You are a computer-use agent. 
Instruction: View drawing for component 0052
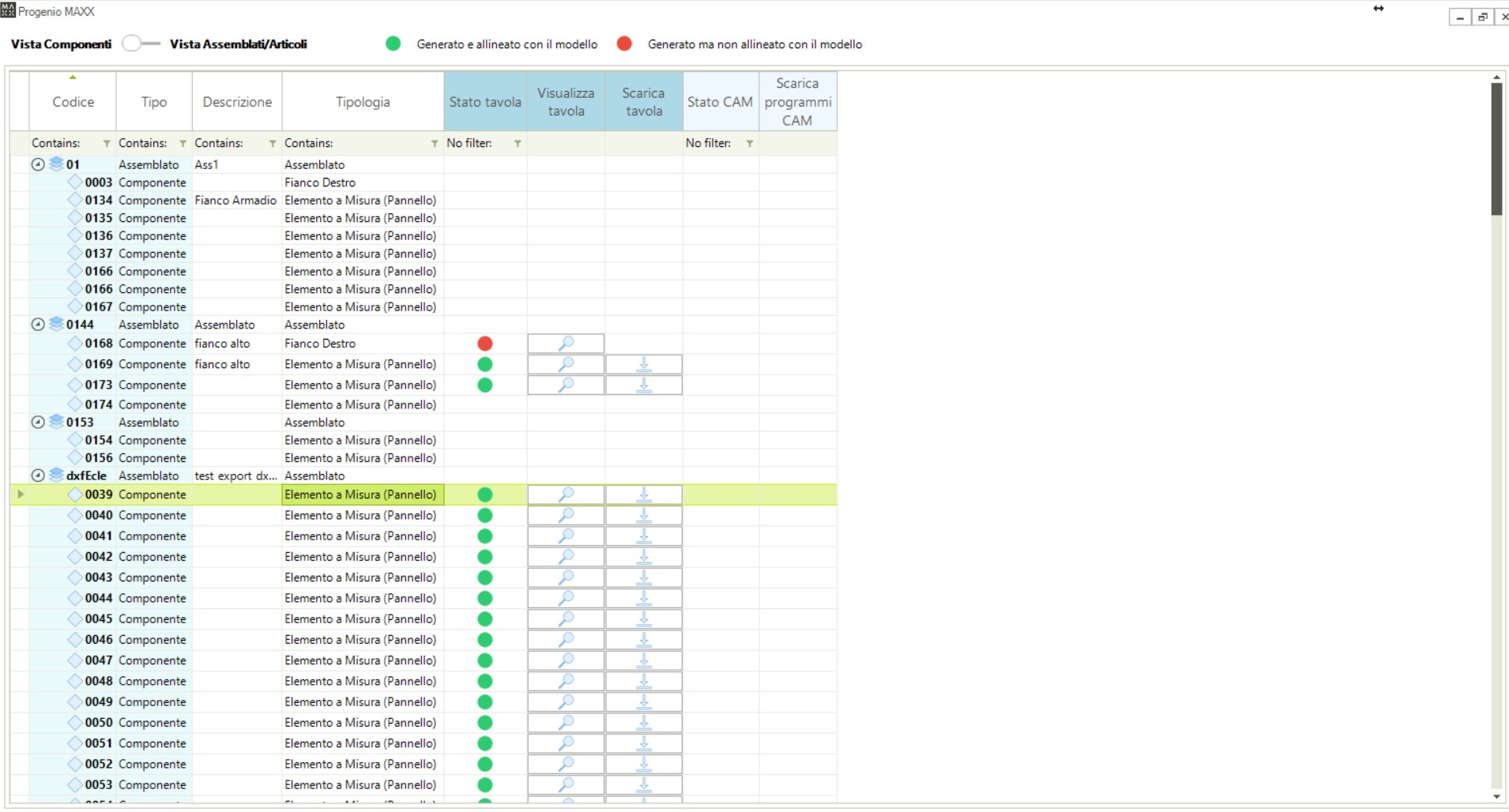pyautogui.click(x=566, y=764)
